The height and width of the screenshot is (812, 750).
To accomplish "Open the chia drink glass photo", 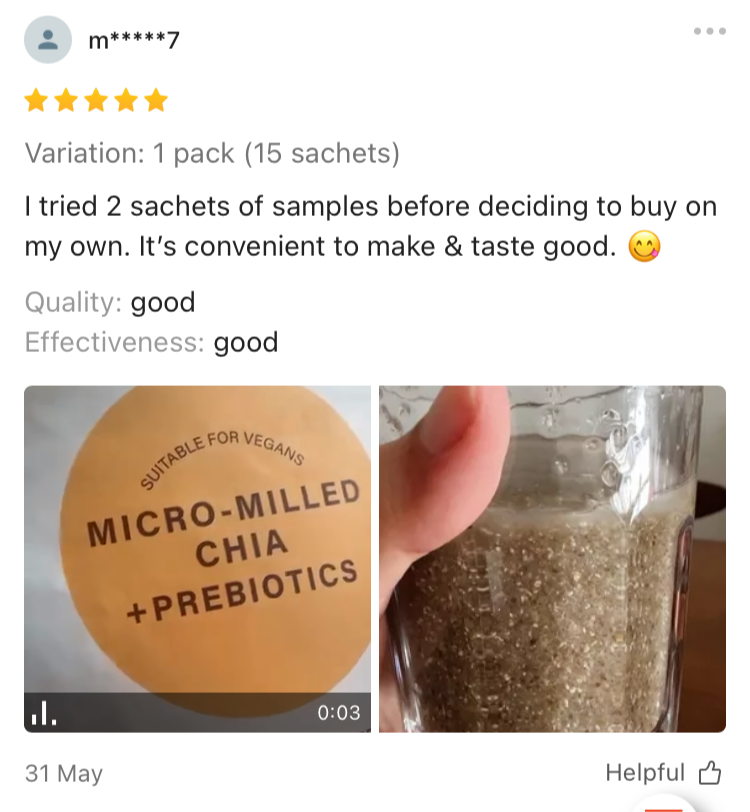I will (552, 558).
